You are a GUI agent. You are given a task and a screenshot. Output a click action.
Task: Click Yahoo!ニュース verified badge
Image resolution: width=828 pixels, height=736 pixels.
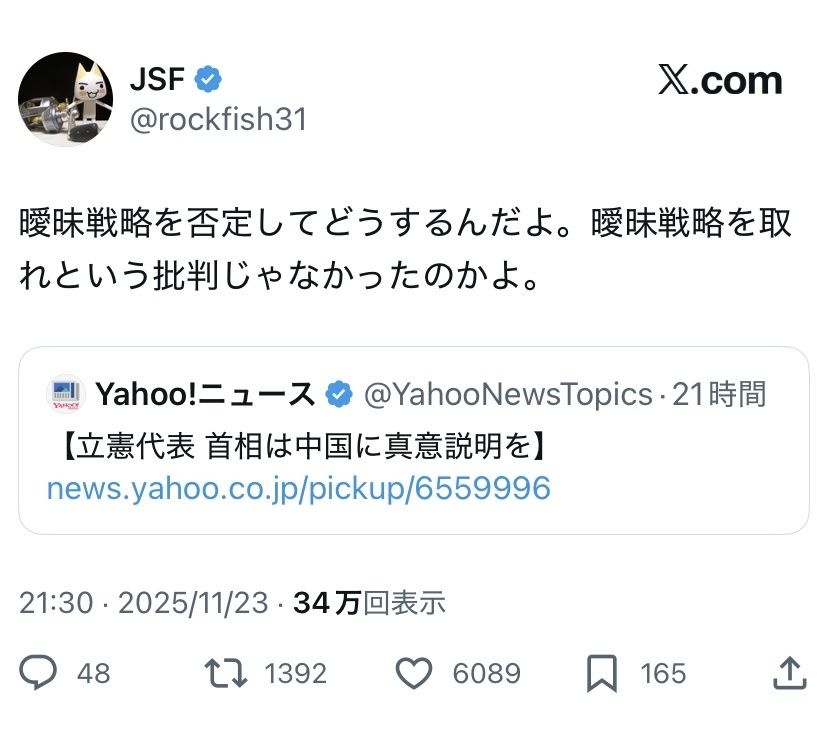click(340, 395)
